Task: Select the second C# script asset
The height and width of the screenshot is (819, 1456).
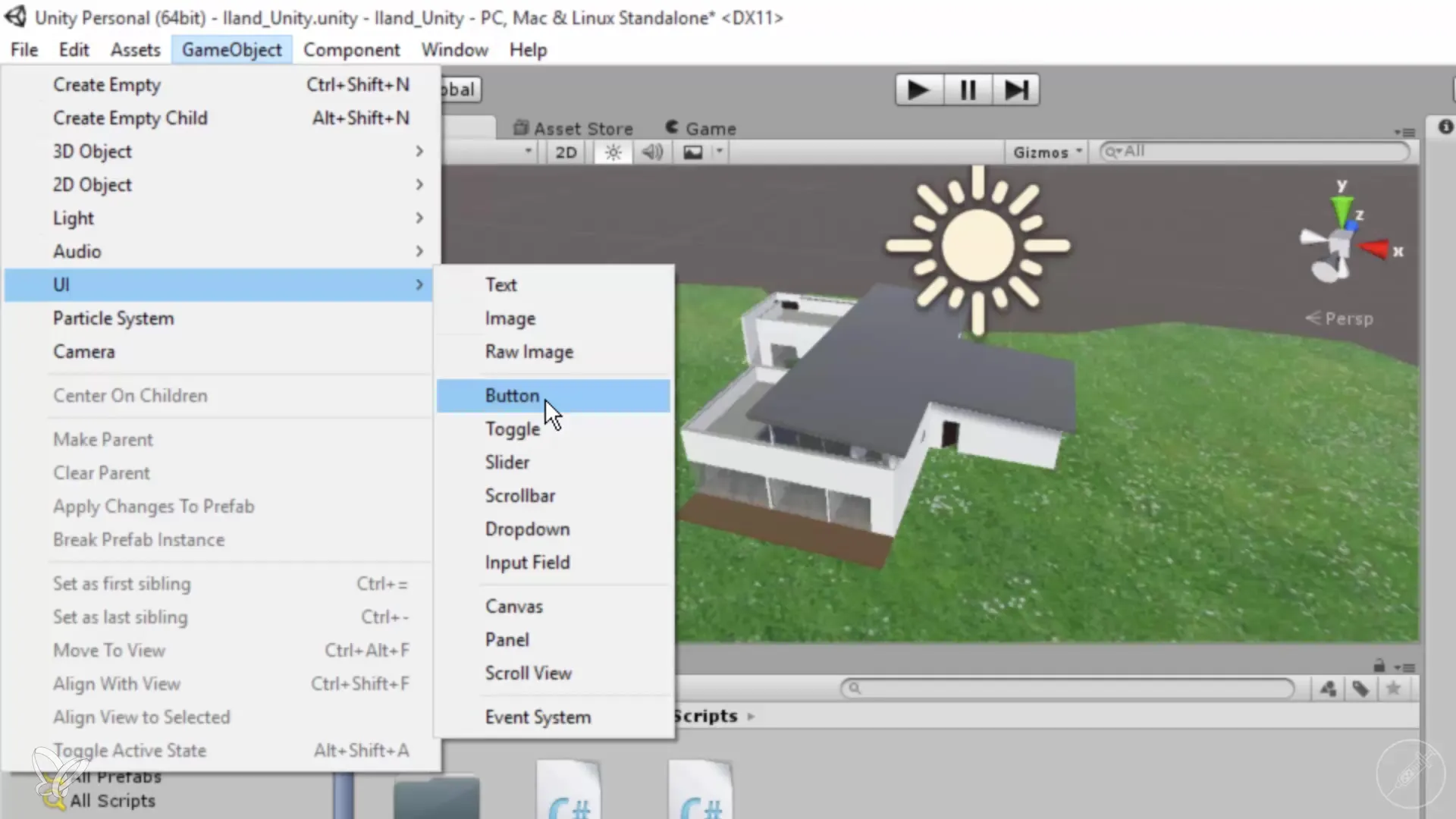Action: (x=701, y=790)
